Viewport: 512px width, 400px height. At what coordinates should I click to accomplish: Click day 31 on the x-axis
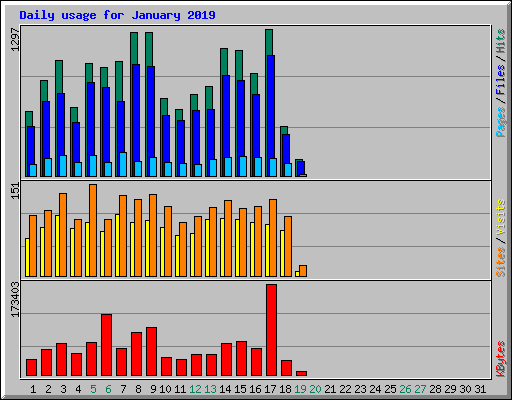480,389
